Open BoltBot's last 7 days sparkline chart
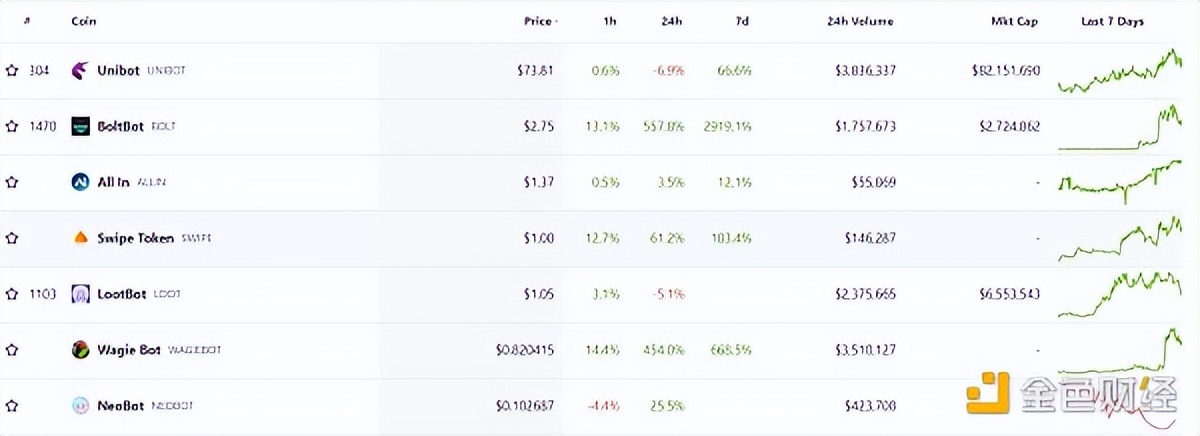Image resolution: width=1200 pixels, height=436 pixels. 1120,128
